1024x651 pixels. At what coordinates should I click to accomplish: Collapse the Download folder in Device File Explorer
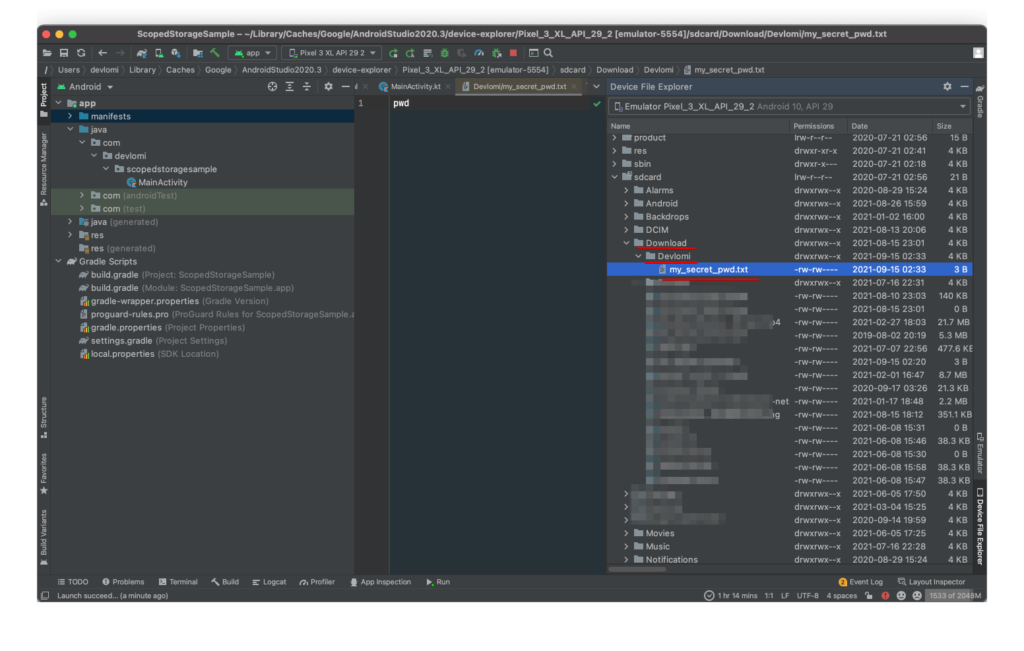(626, 242)
